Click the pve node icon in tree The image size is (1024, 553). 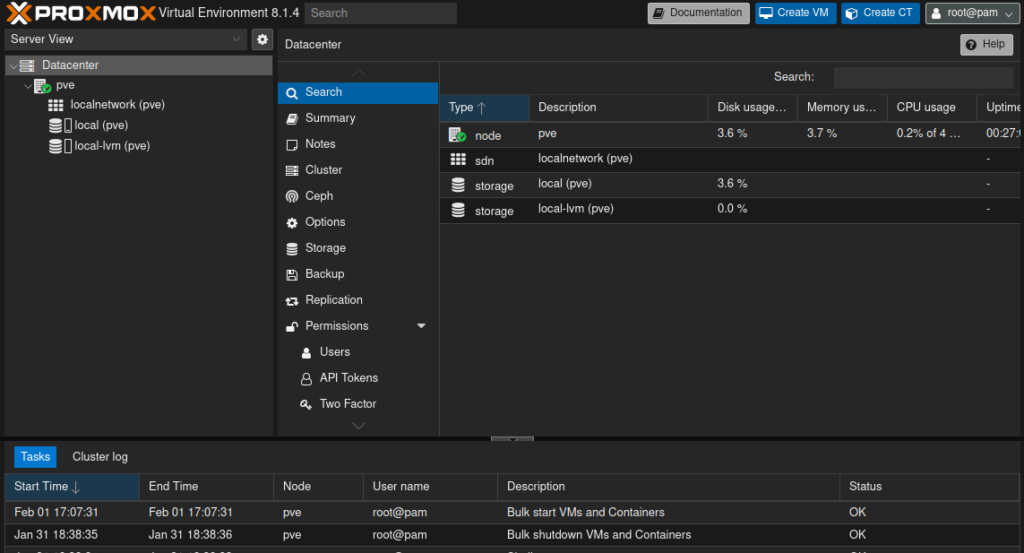click(x=42, y=86)
